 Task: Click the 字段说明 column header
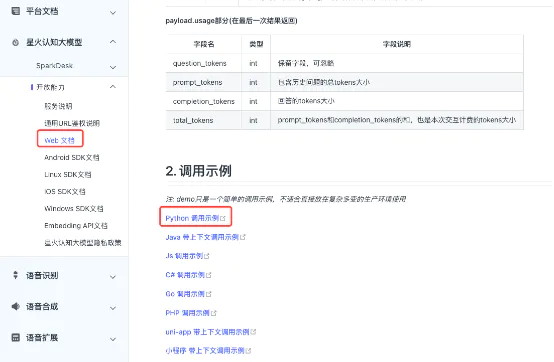397,44
